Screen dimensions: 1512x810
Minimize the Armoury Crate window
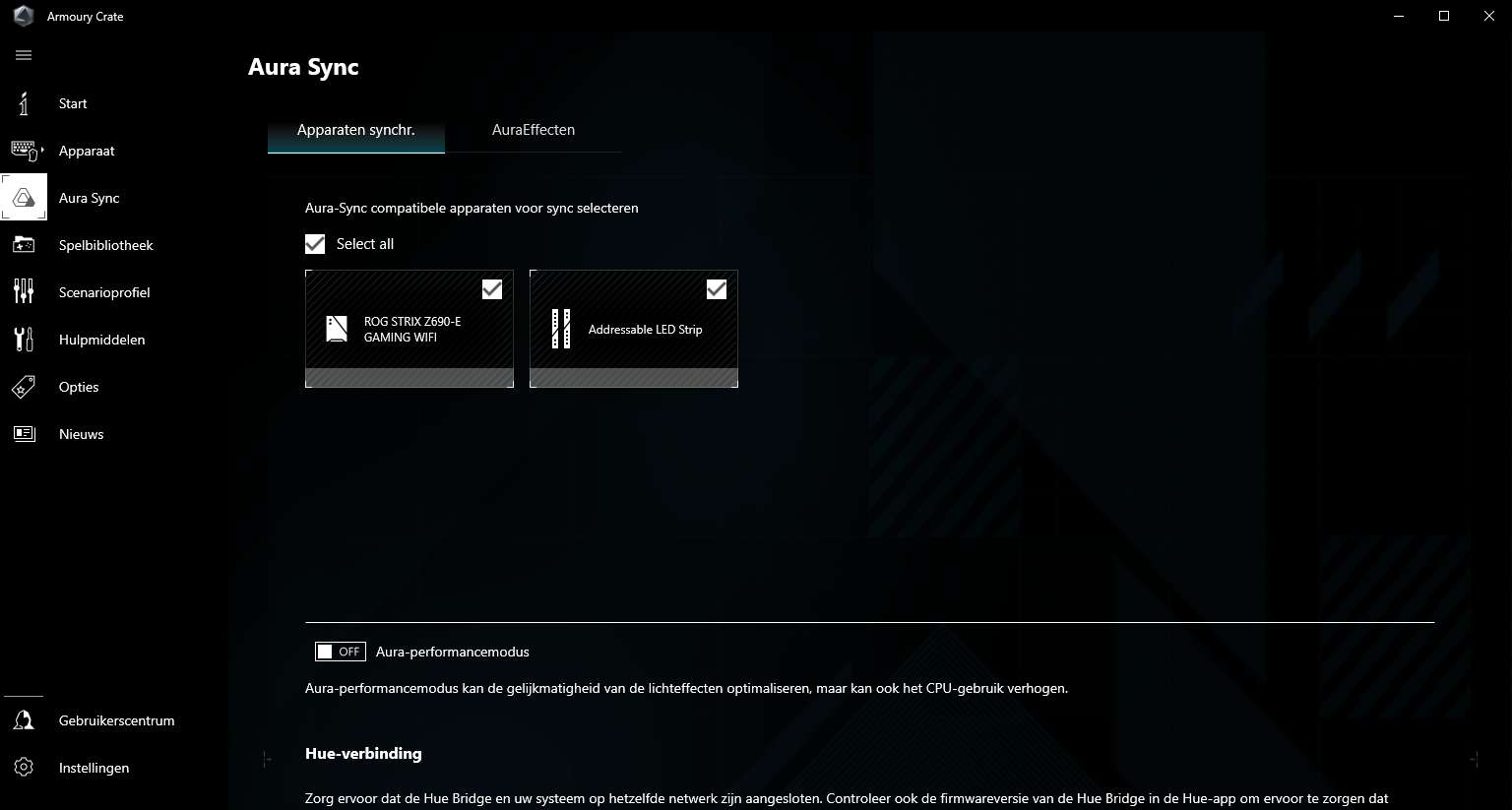[x=1400, y=16]
